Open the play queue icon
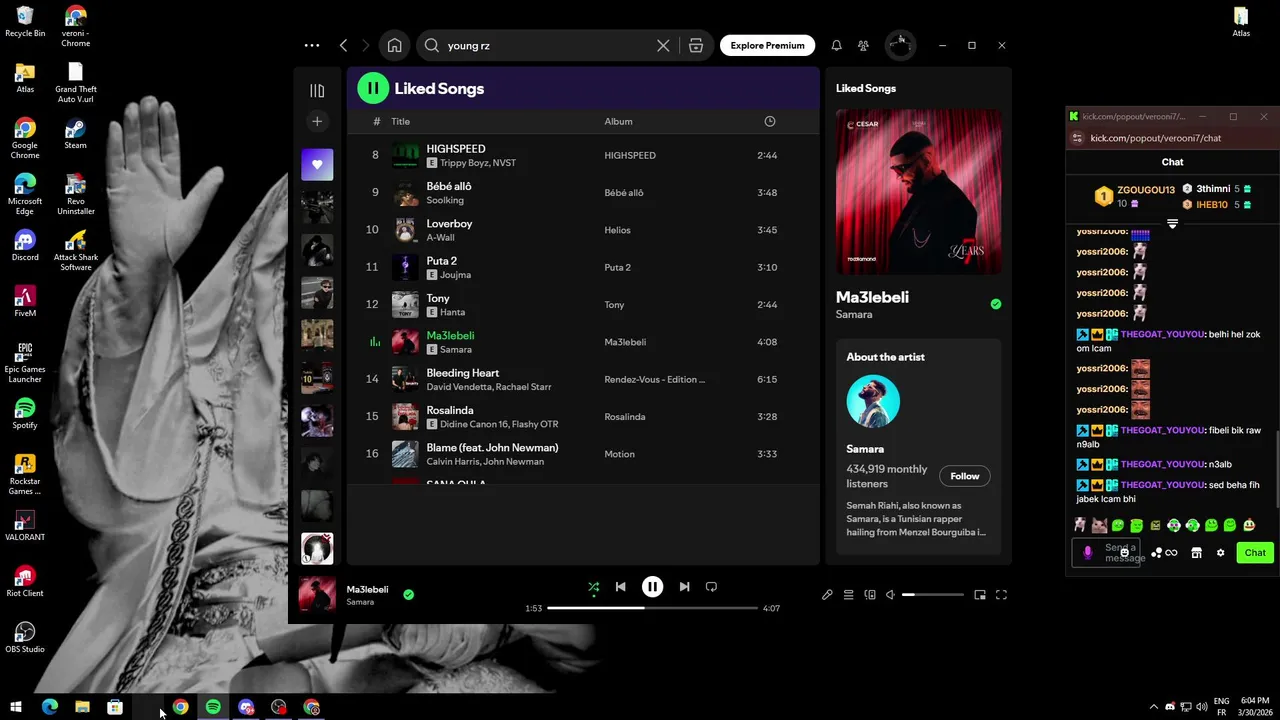This screenshot has height=720, width=1280. 848,595
